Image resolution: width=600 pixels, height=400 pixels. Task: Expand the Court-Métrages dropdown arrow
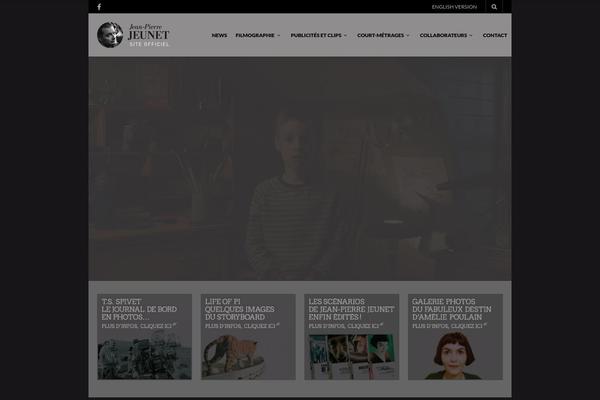click(x=408, y=36)
